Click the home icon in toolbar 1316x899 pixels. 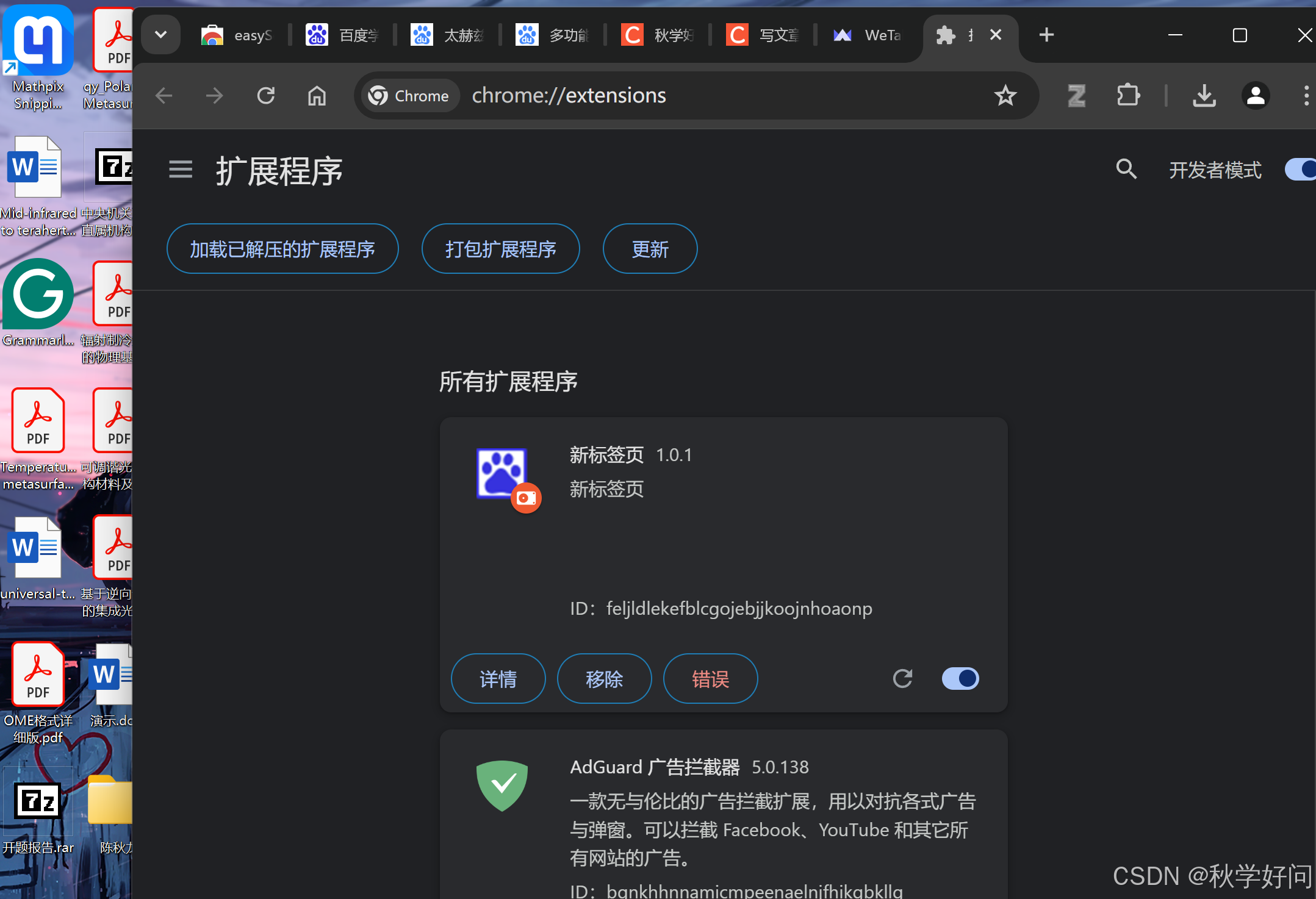click(317, 96)
